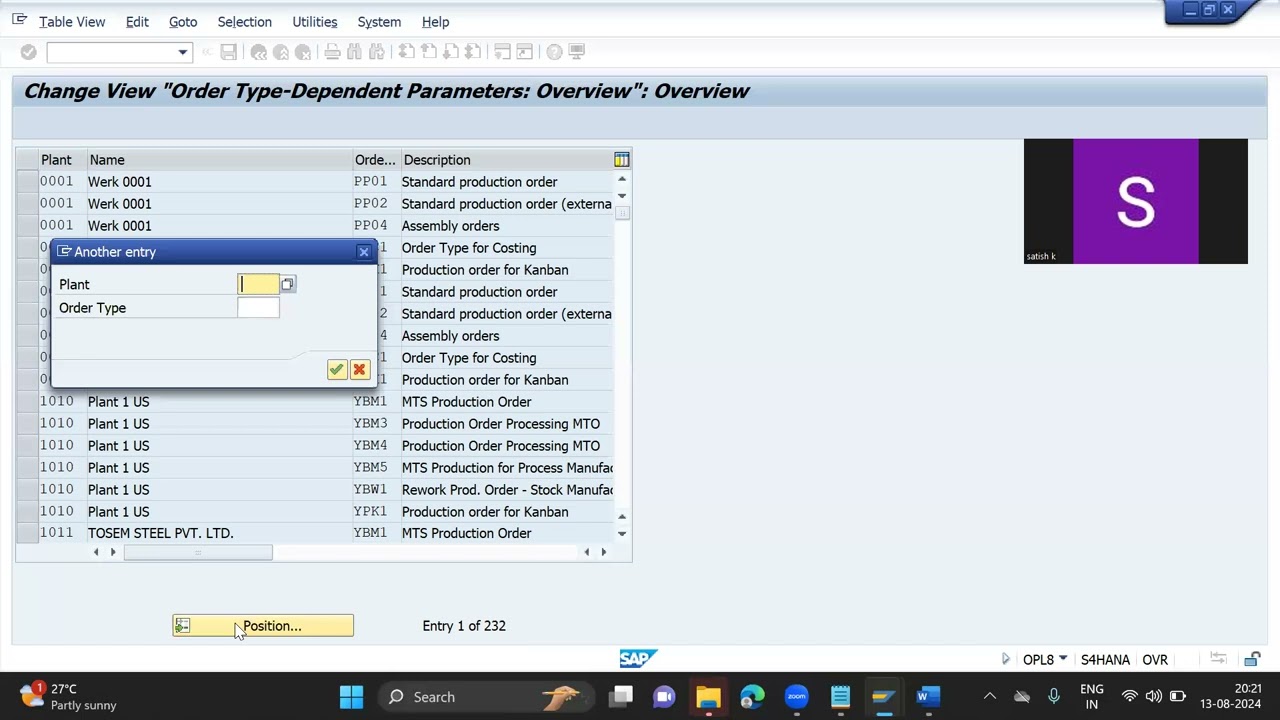This screenshot has height=720, width=1280.
Task: Expand status bar with the triangle arrow
Action: click(x=1005, y=659)
